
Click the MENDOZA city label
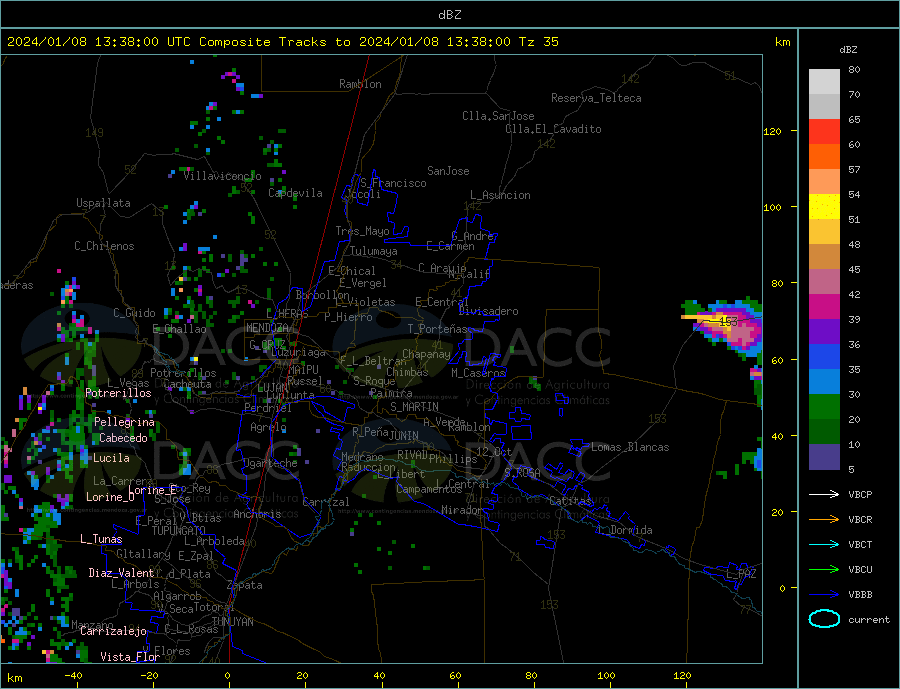point(267,328)
